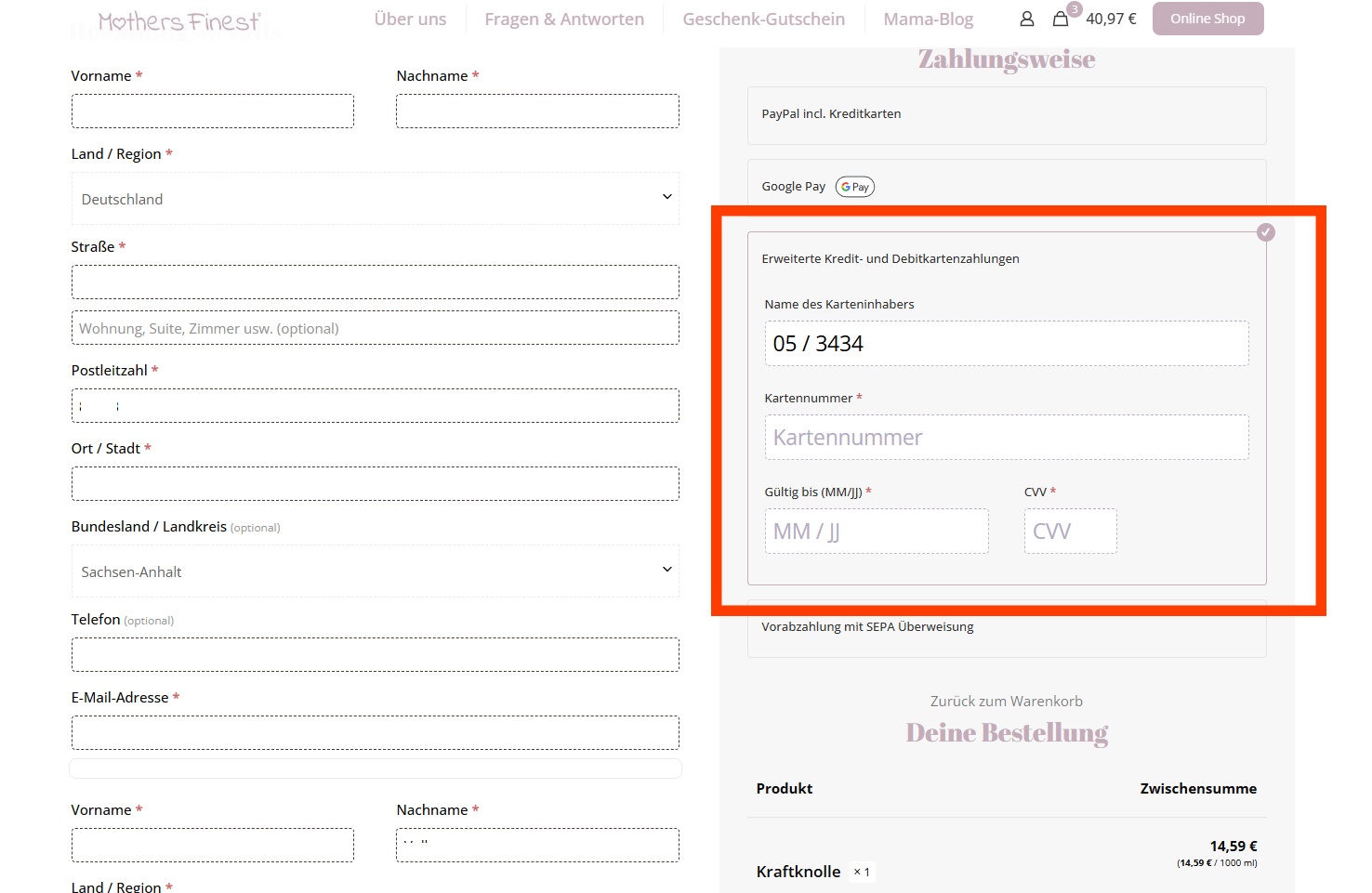
Task: Click the Kartennummer input field
Action: pos(1006,438)
